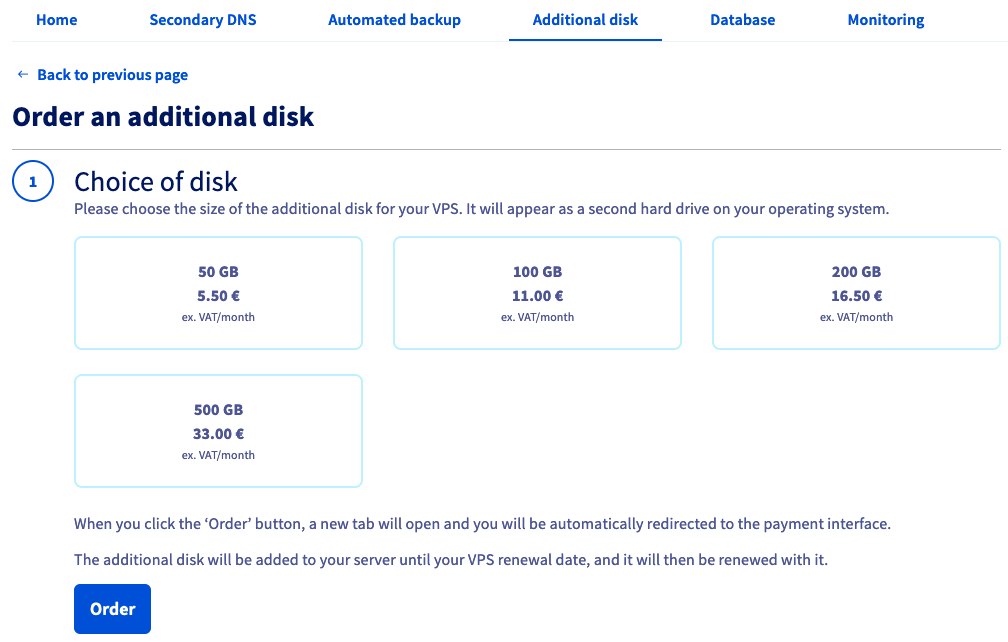Viewport: 1008px width, 642px height.
Task: Switch to the Secondary DNS tab
Action: [x=203, y=20]
